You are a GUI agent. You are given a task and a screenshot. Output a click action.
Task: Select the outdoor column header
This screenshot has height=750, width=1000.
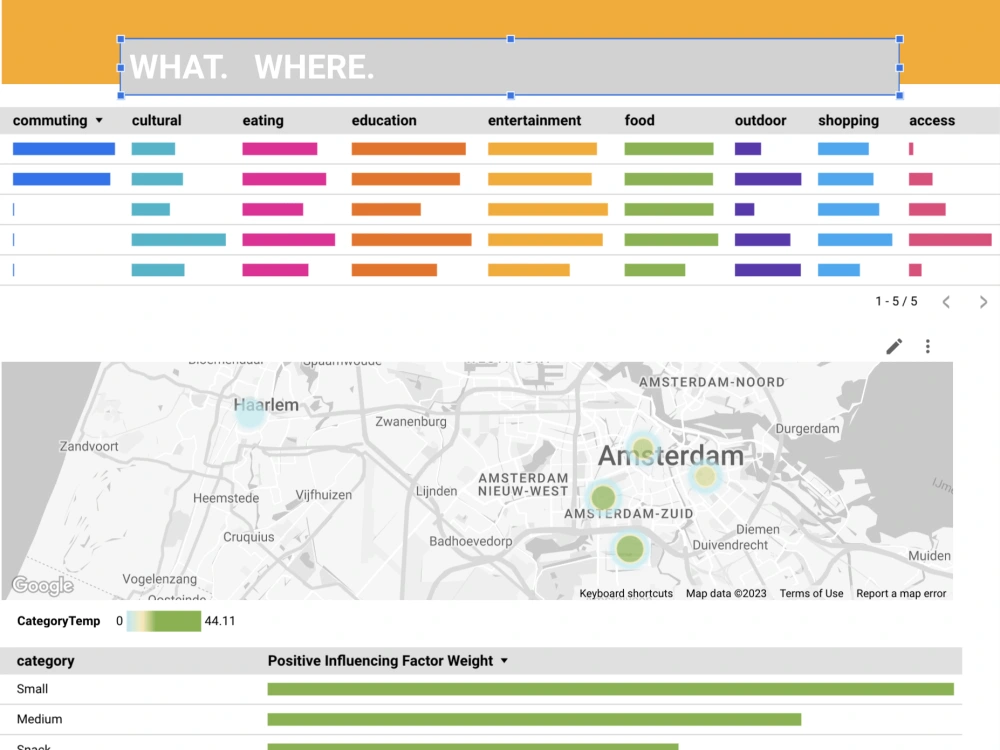(760, 121)
